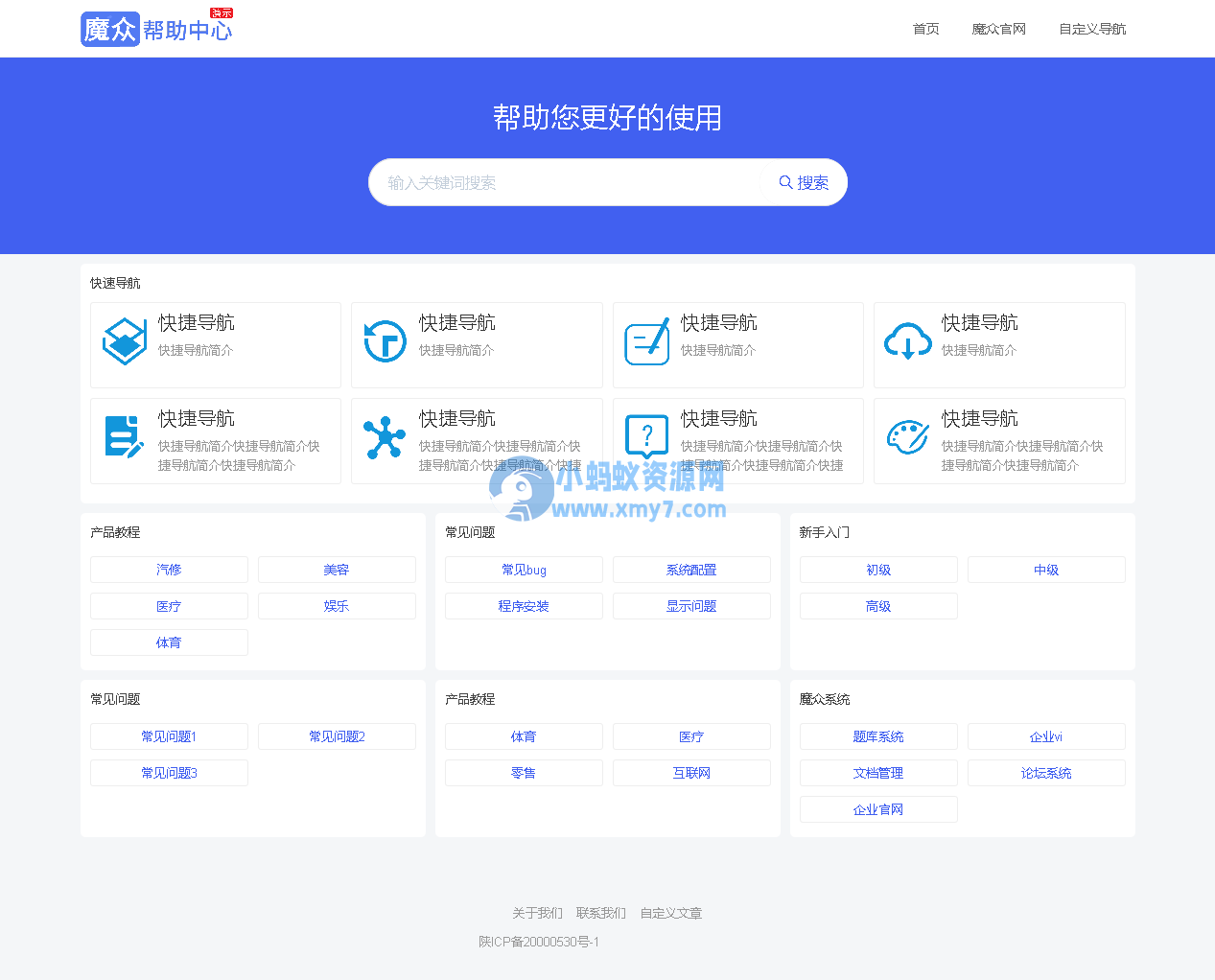Screen dimensions: 1215x980
Task: Select the circular rotate-arrow quick navigation icon
Action: (x=385, y=342)
